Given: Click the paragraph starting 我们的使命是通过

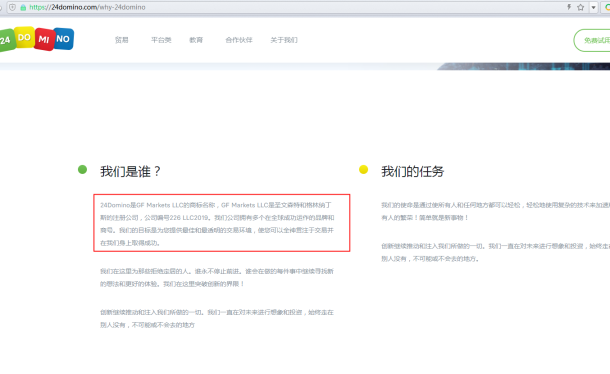Looking at the screenshot, I should [495, 211].
